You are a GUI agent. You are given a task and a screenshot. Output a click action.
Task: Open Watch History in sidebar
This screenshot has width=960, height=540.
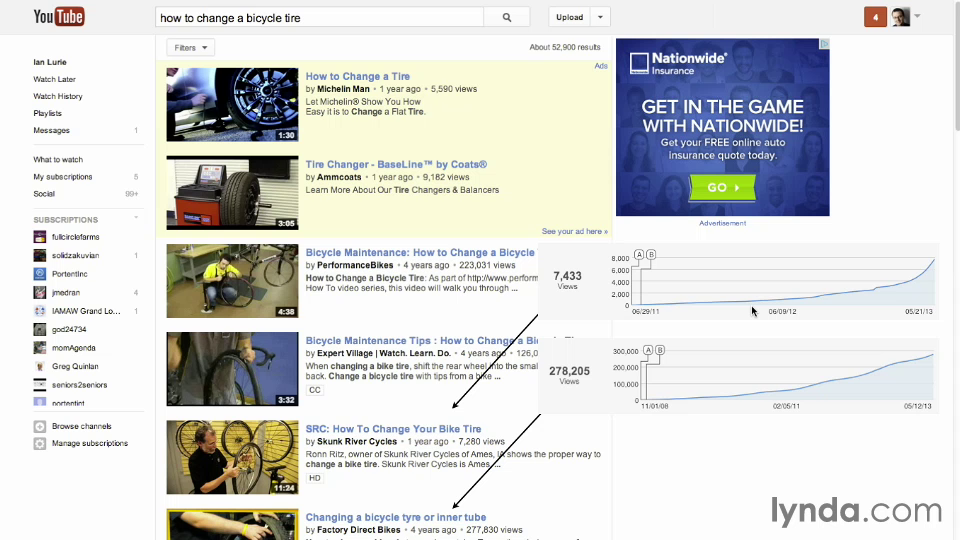(x=58, y=96)
